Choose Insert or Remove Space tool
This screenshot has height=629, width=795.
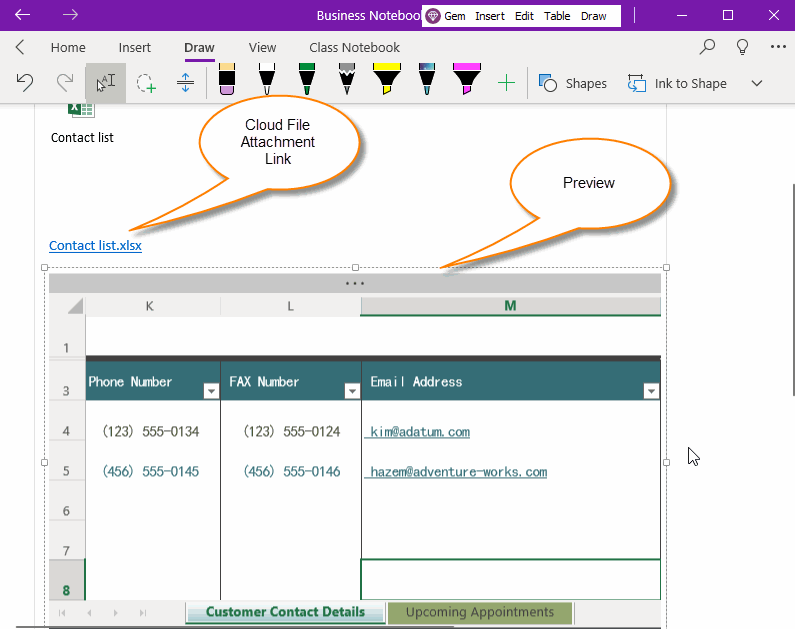(x=186, y=83)
